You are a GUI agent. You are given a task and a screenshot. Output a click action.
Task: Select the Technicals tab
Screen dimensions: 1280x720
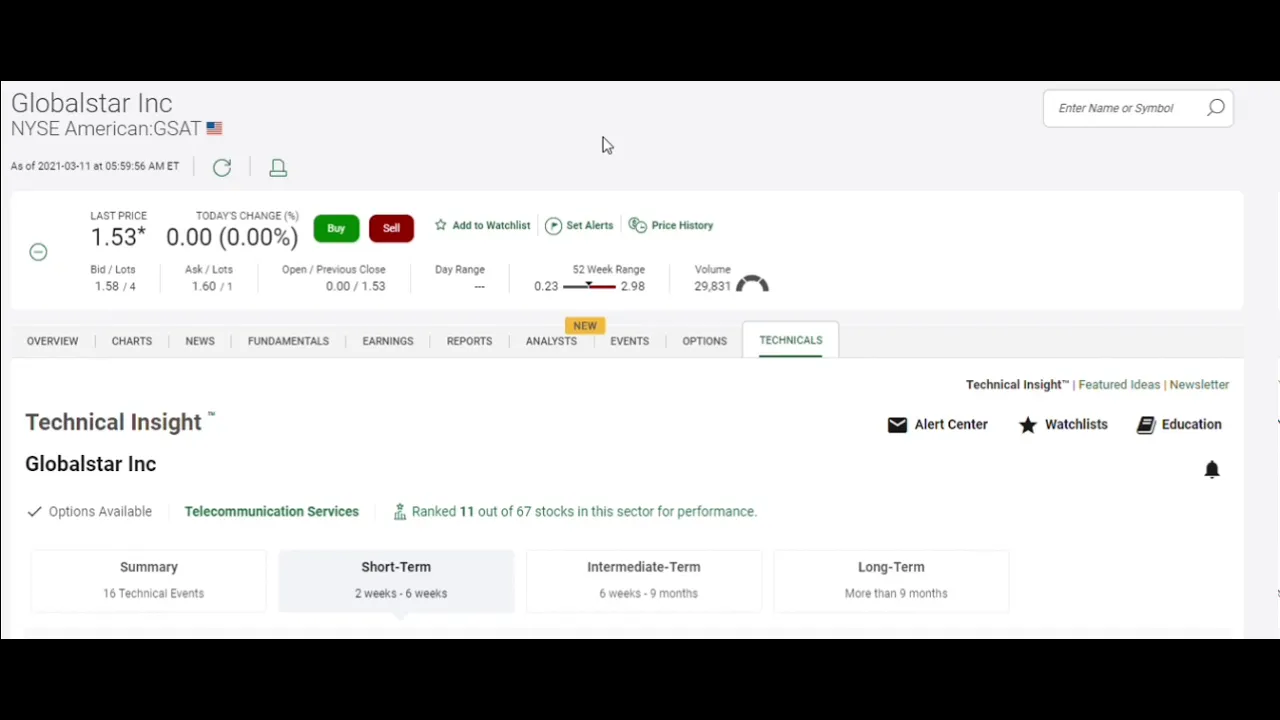(x=791, y=340)
